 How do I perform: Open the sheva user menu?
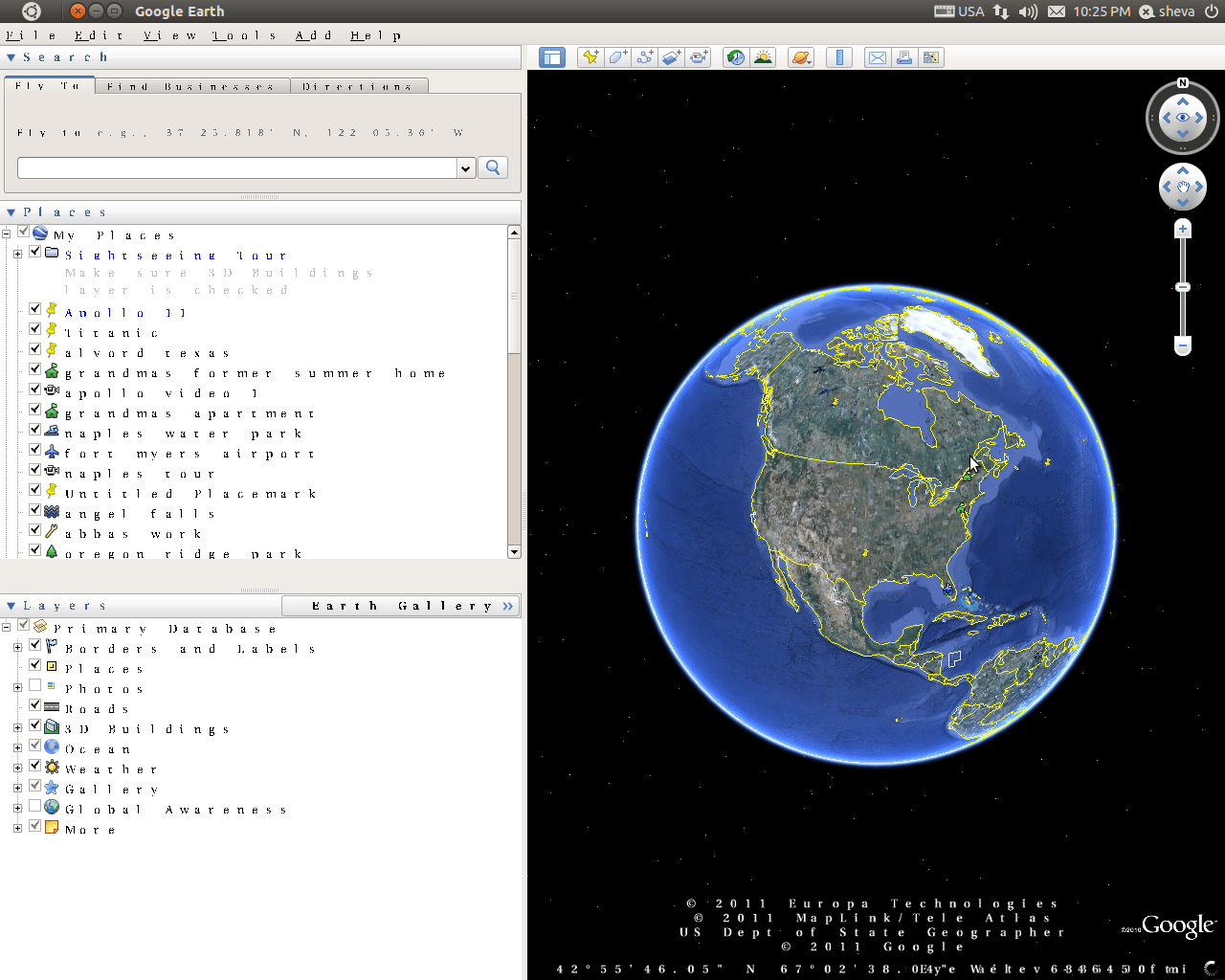coord(1167,11)
